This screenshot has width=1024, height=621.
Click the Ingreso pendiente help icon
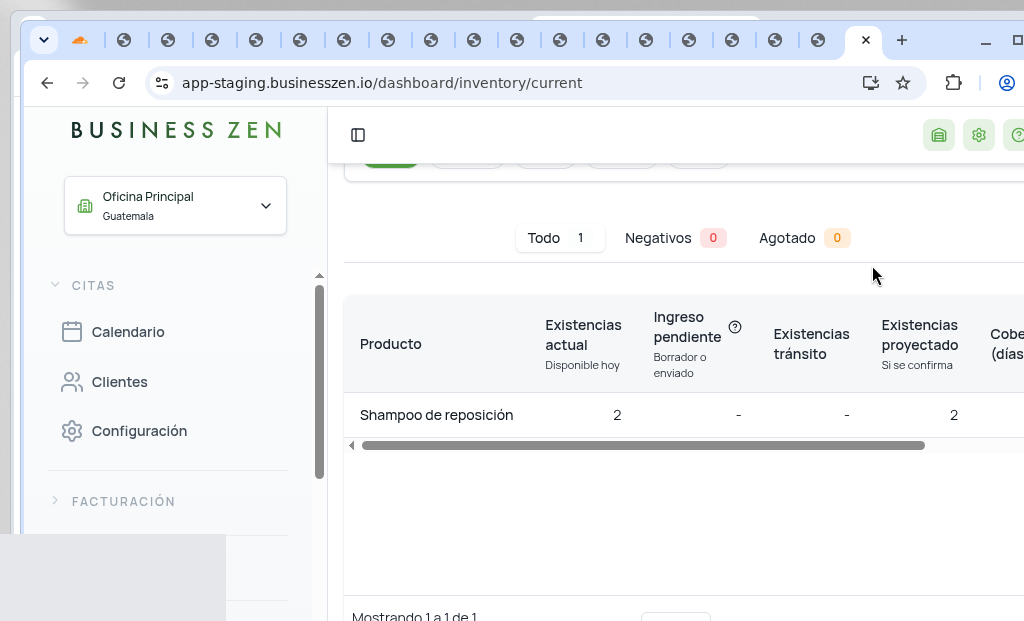(x=735, y=327)
